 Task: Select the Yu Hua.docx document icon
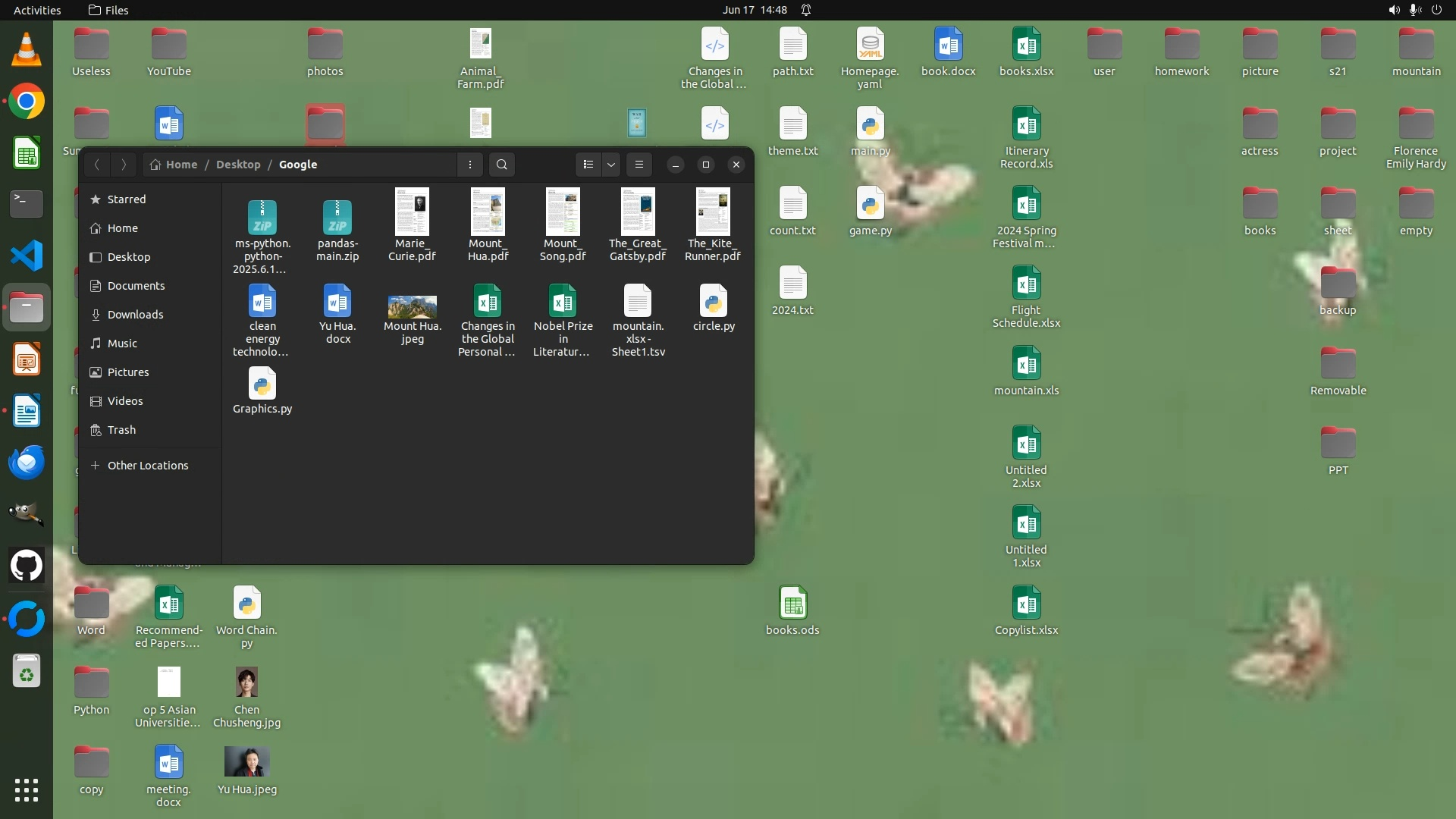coord(337,302)
